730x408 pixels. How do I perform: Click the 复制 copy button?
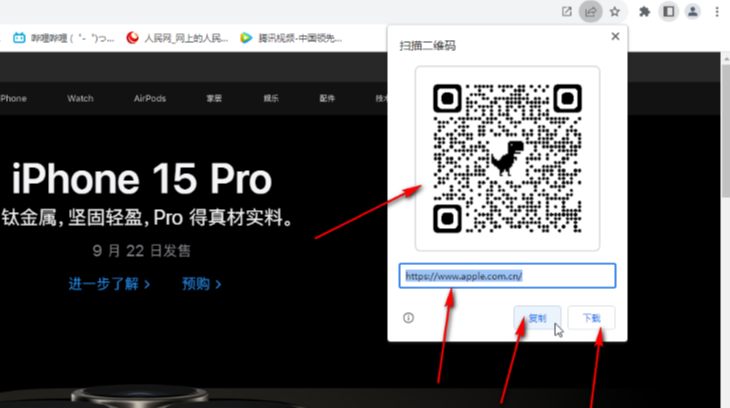pyautogui.click(x=537, y=318)
